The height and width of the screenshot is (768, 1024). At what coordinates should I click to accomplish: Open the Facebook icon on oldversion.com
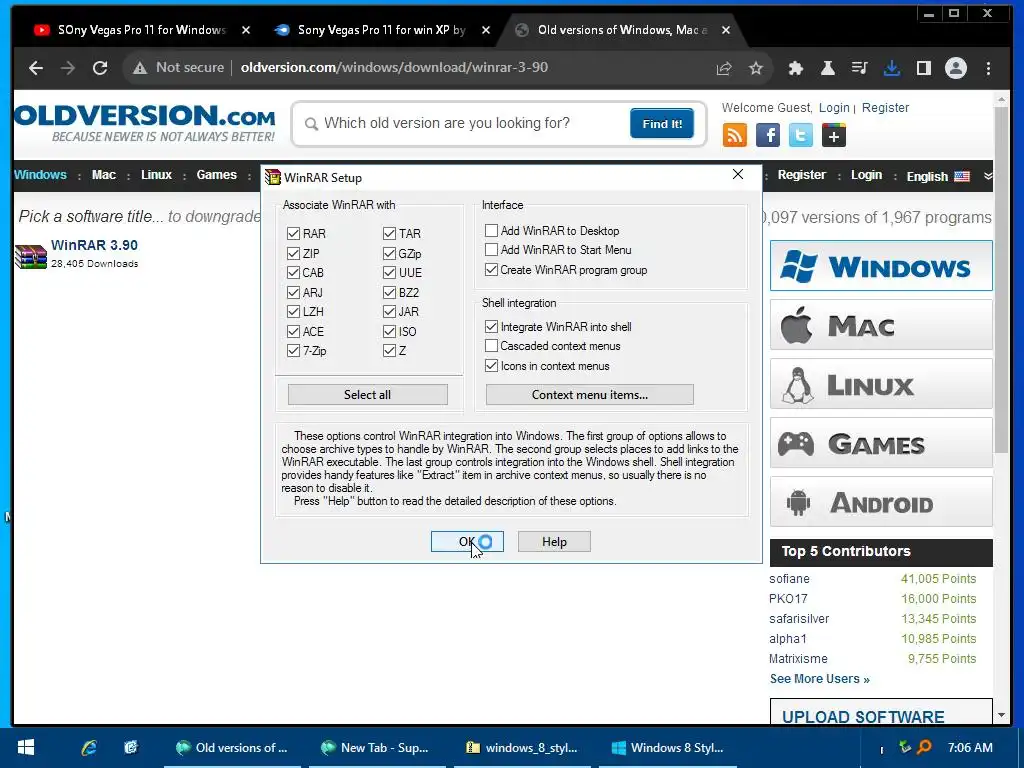768,135
